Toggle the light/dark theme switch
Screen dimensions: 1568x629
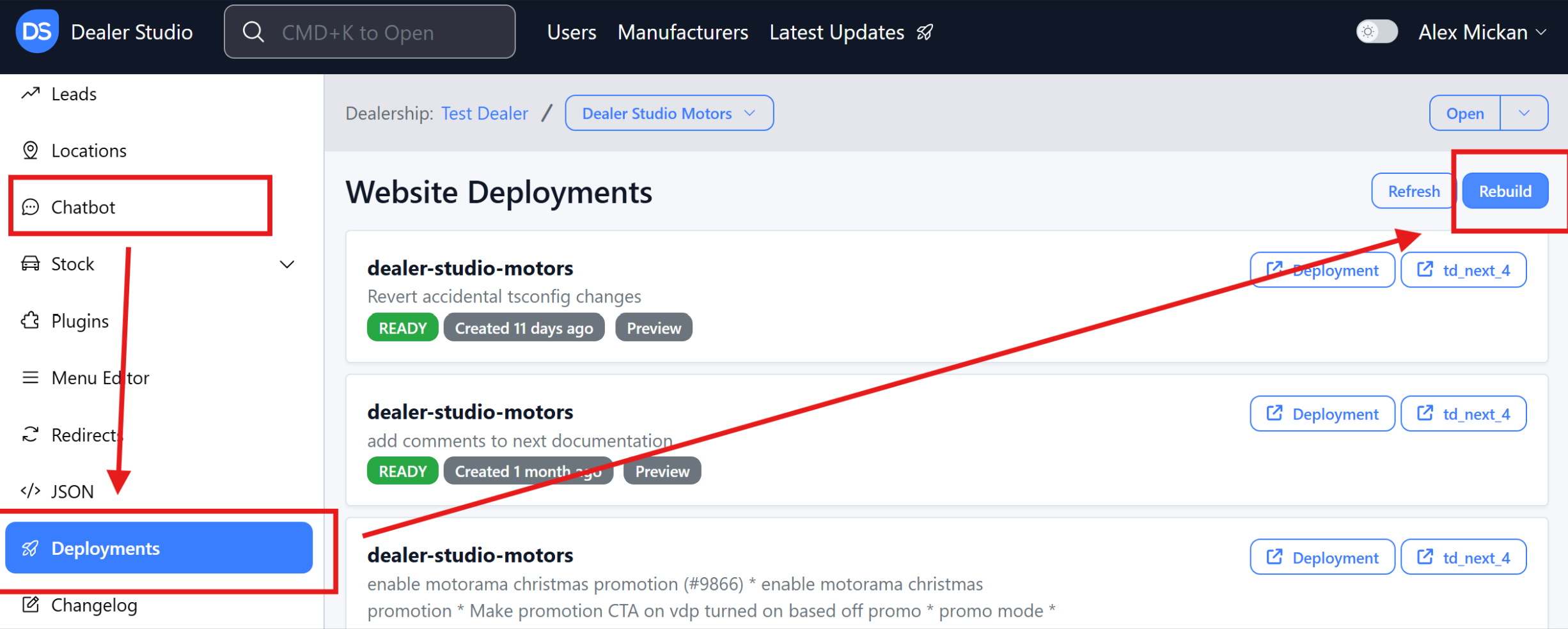click(1376, 31)
